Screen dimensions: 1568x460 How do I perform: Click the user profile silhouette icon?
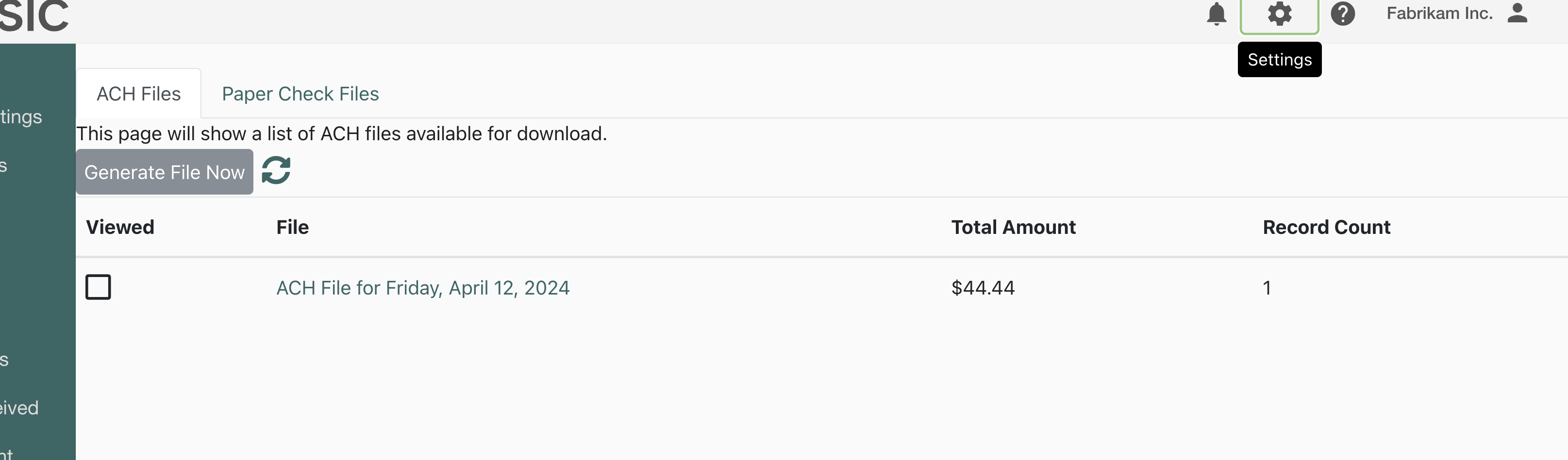(x=1518, y=13)
